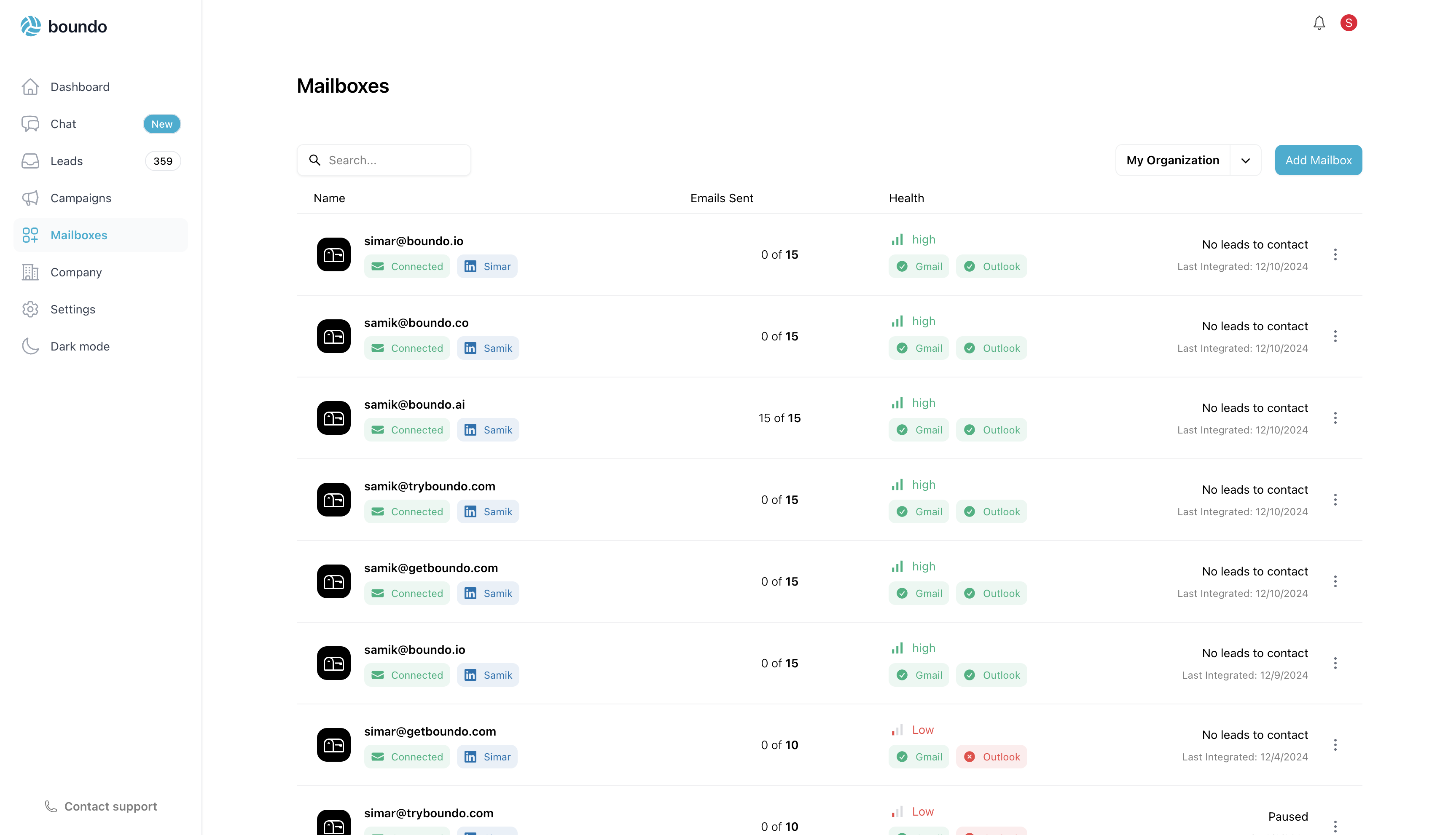Open Campaigns from the sidebar
1456x835 pixels.
pos(81,198)
